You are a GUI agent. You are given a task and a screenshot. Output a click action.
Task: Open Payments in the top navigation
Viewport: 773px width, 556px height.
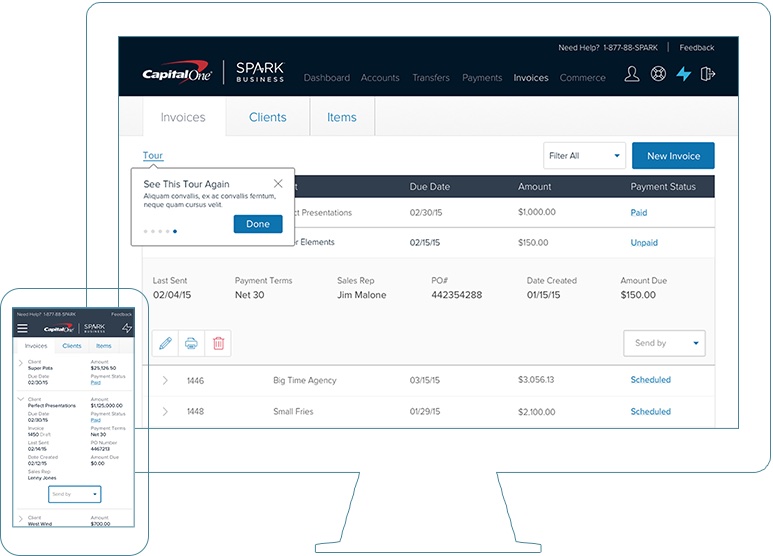[482, 78]
